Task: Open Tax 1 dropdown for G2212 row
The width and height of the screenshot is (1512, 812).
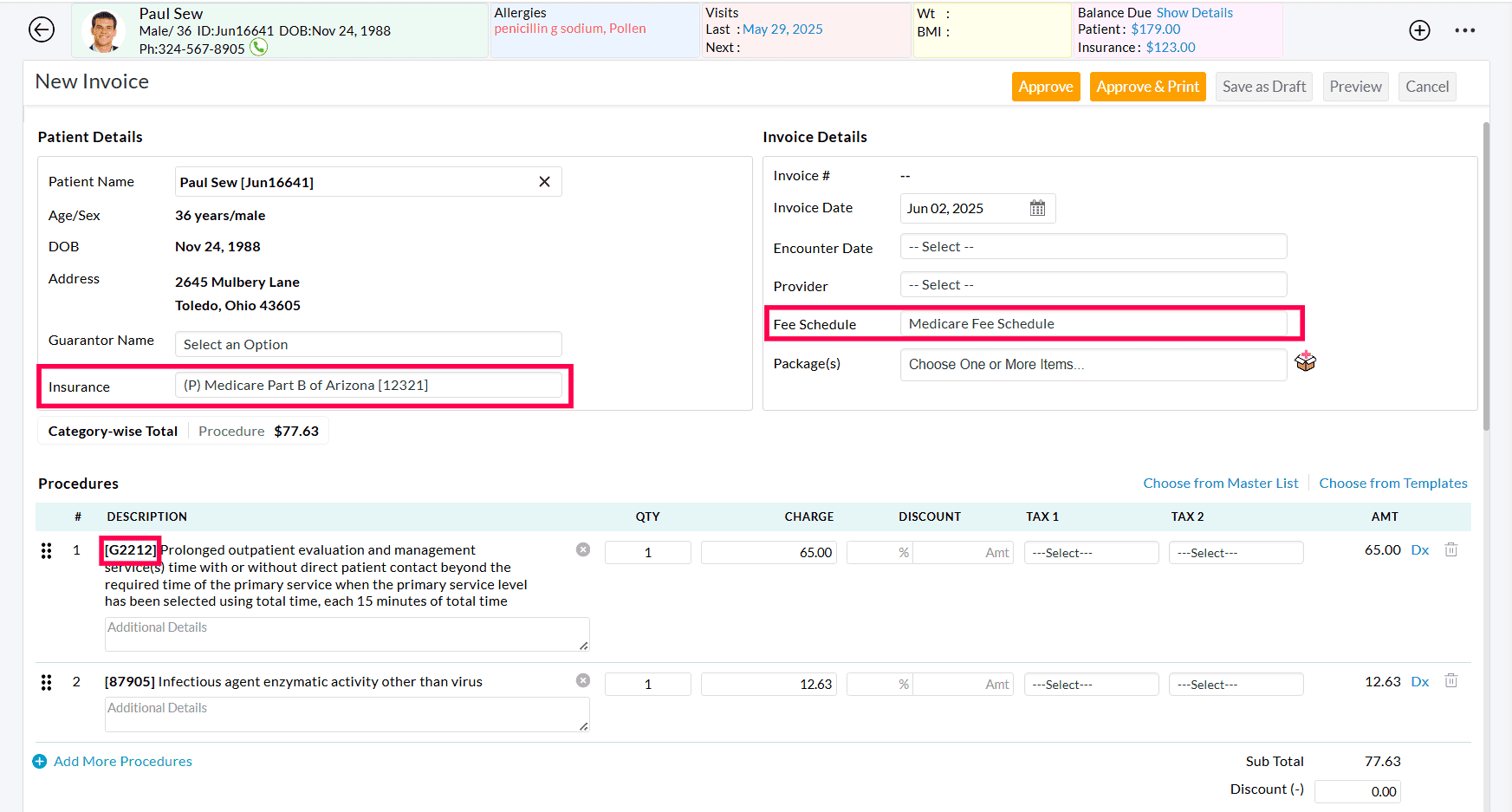Action: (x=1090, y=553)
